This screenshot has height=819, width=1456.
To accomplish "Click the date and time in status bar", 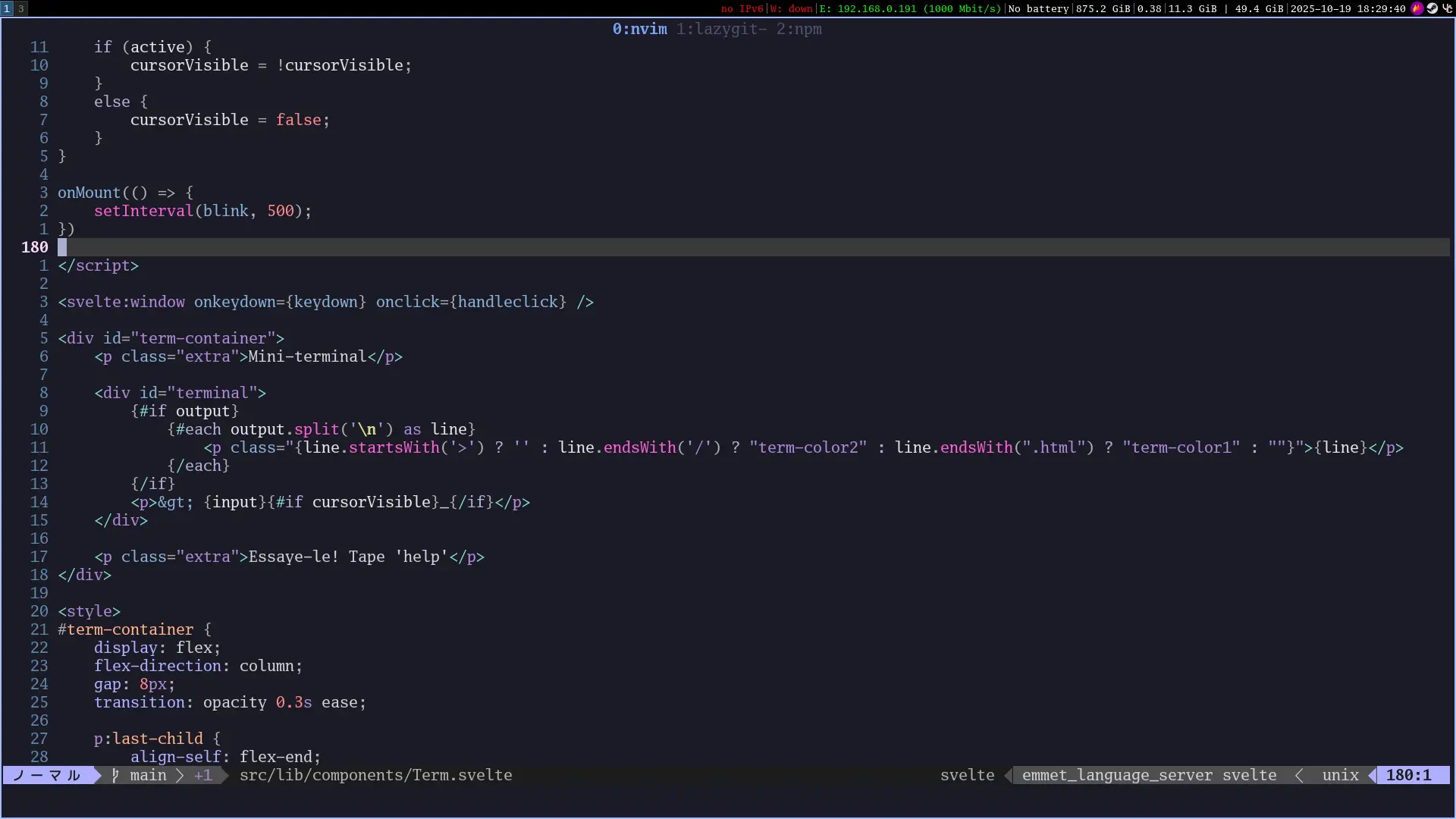I will pos(1348,8).
